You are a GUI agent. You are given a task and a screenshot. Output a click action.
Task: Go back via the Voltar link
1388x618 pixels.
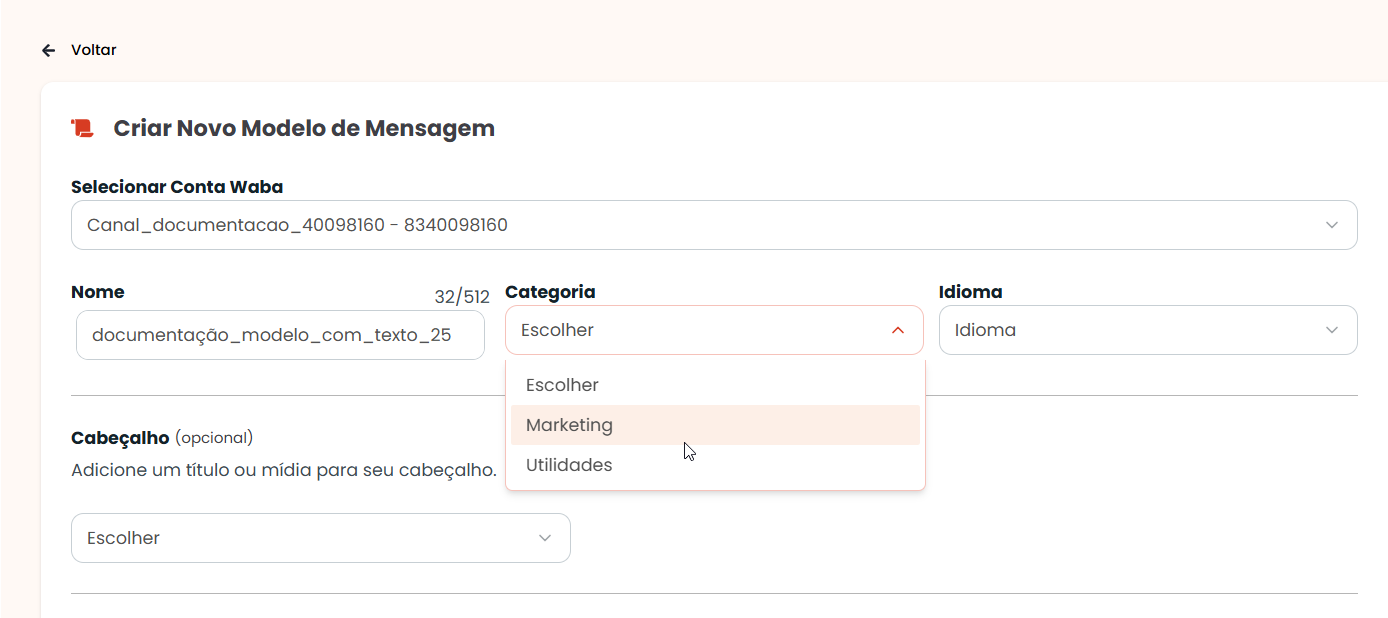(x=93, y=50)
